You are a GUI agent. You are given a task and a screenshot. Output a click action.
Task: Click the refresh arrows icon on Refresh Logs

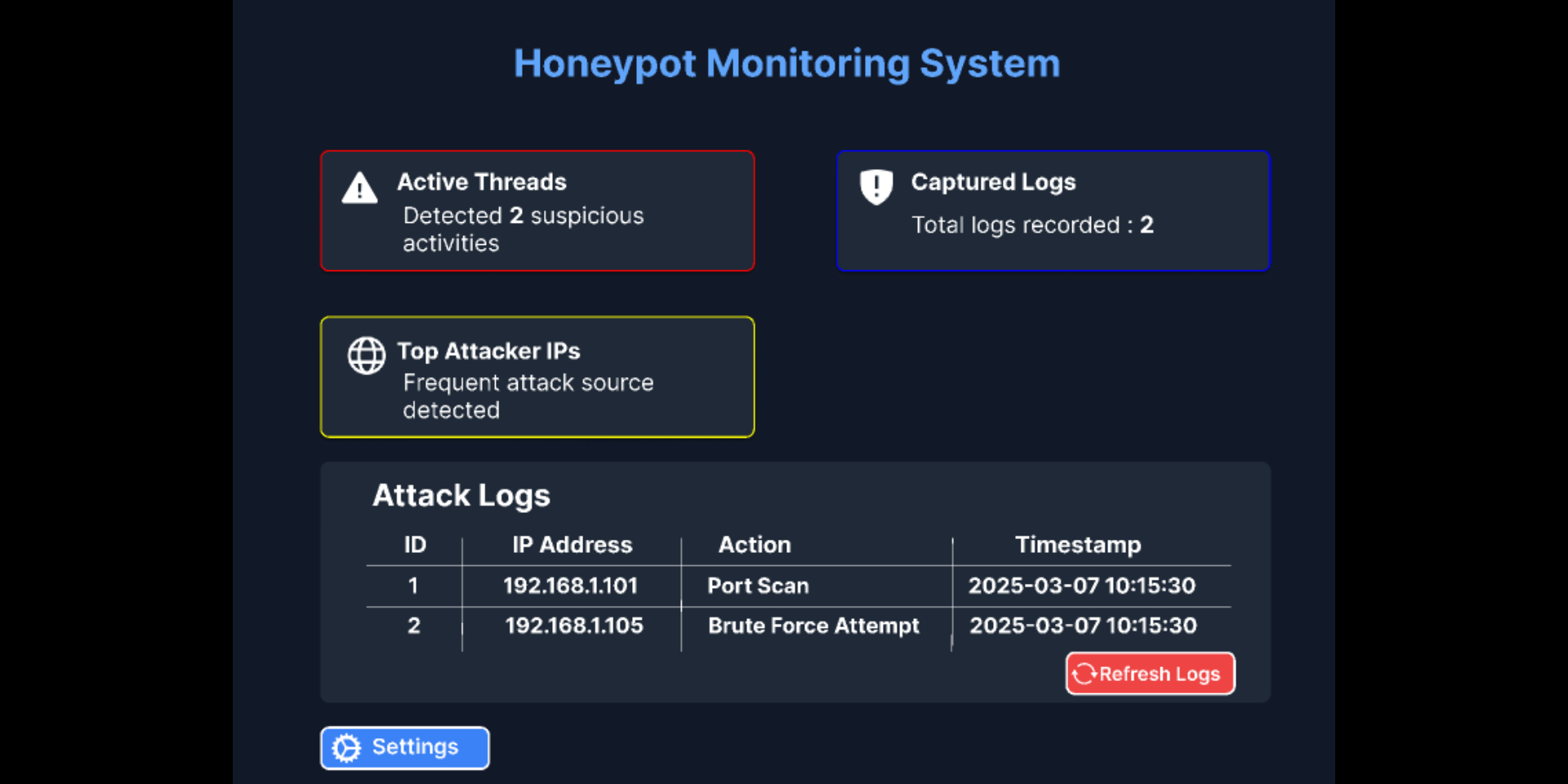pyautogui.click(x=1084, y=674)
